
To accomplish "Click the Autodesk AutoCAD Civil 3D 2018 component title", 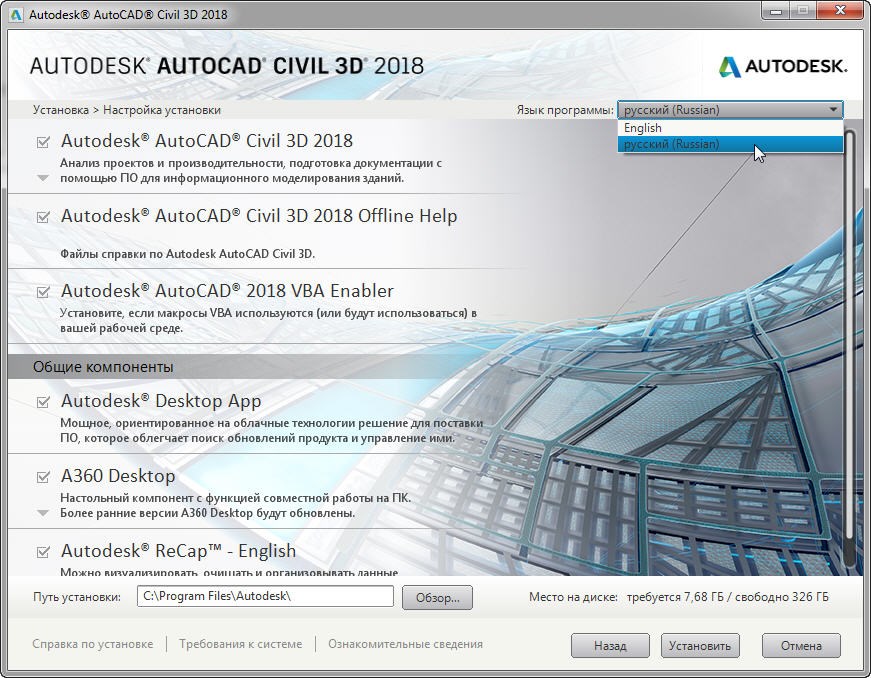I will [x=207, y=141].
